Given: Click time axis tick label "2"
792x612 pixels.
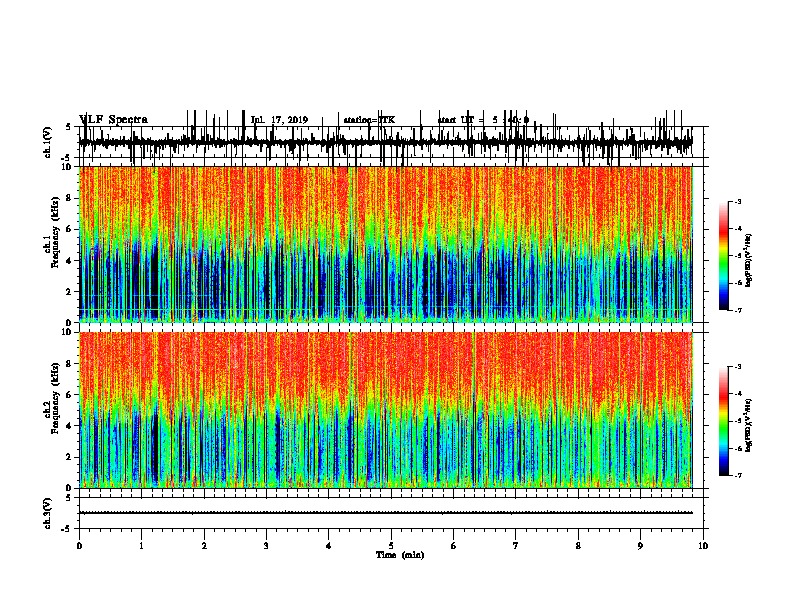Looking at the screenshot, I should (x=204, y=546).
